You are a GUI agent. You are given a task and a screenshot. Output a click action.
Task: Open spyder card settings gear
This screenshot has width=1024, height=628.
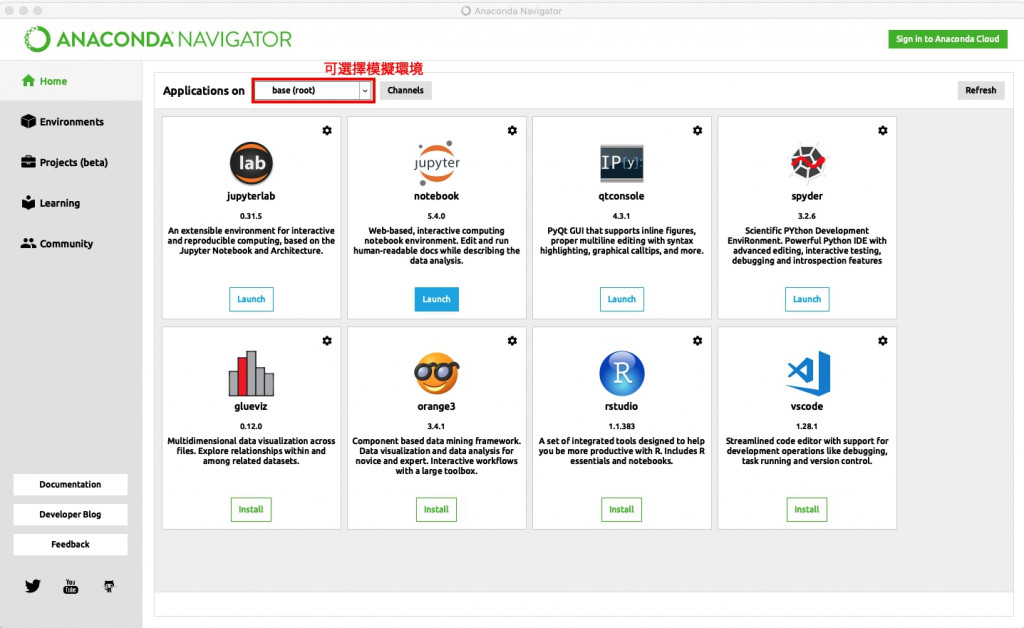click(x=883, y=131)
